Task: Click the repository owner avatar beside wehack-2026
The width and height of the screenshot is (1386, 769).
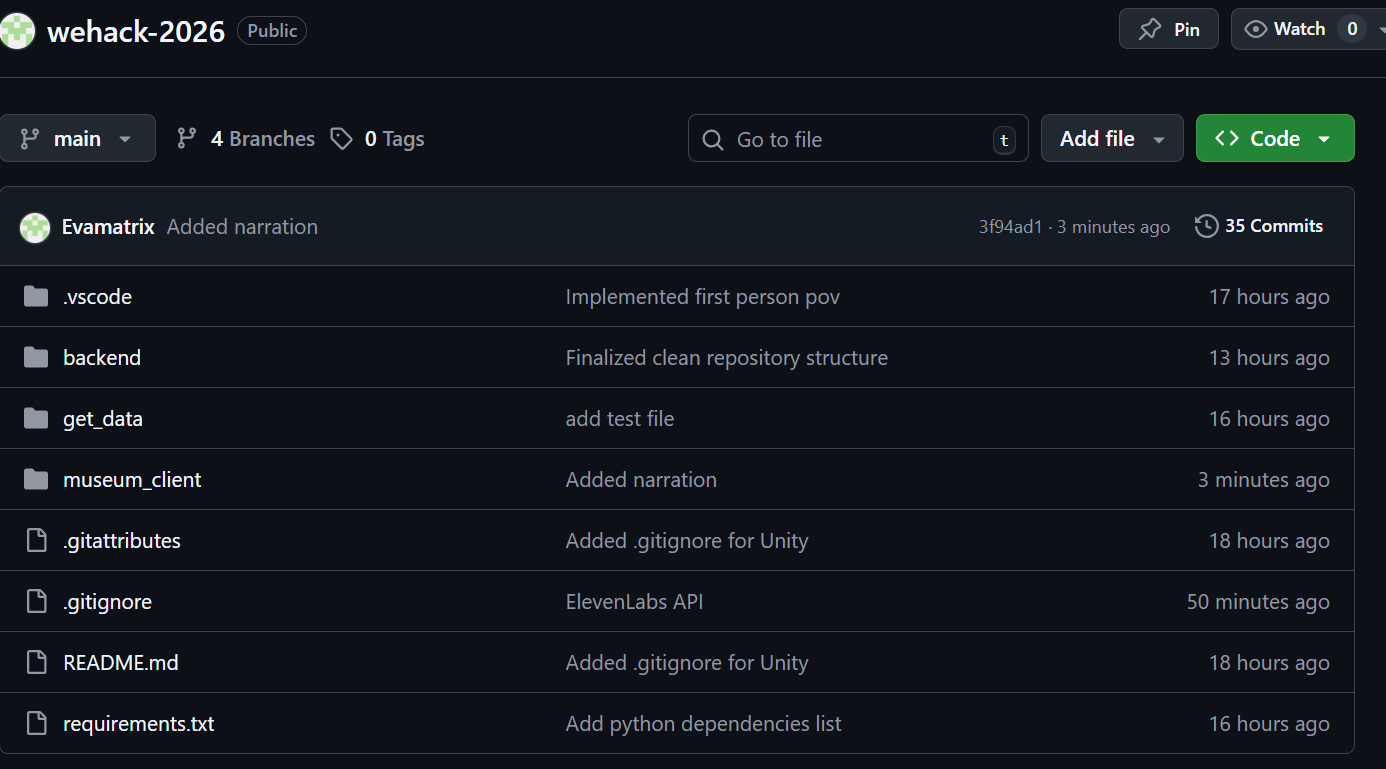Action: point(17,31)
